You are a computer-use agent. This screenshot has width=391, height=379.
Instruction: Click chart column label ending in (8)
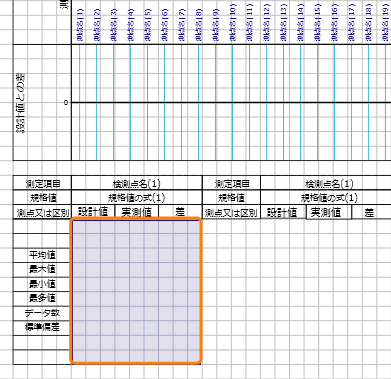[199, 26]
